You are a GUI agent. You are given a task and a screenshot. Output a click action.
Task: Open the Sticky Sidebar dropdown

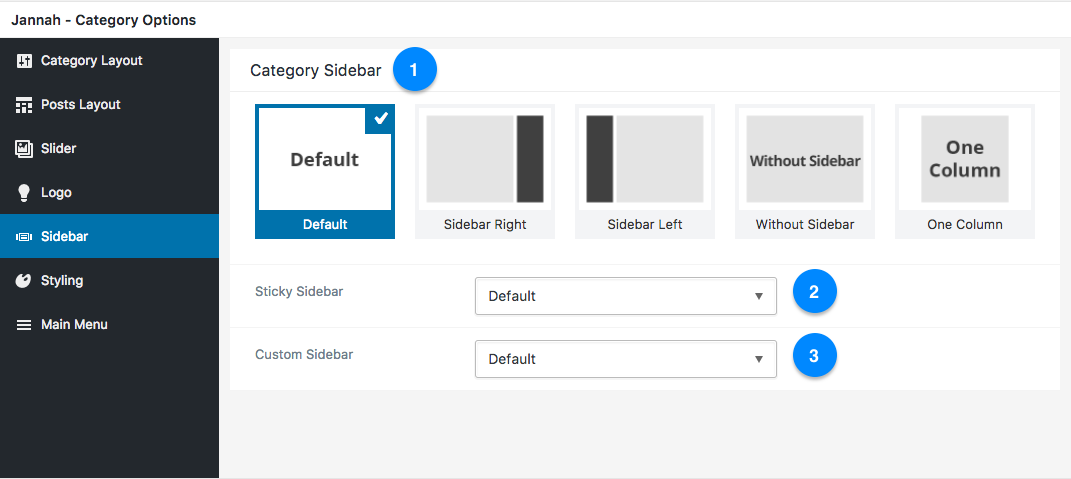pyautogui.click(x=626, y=296)
